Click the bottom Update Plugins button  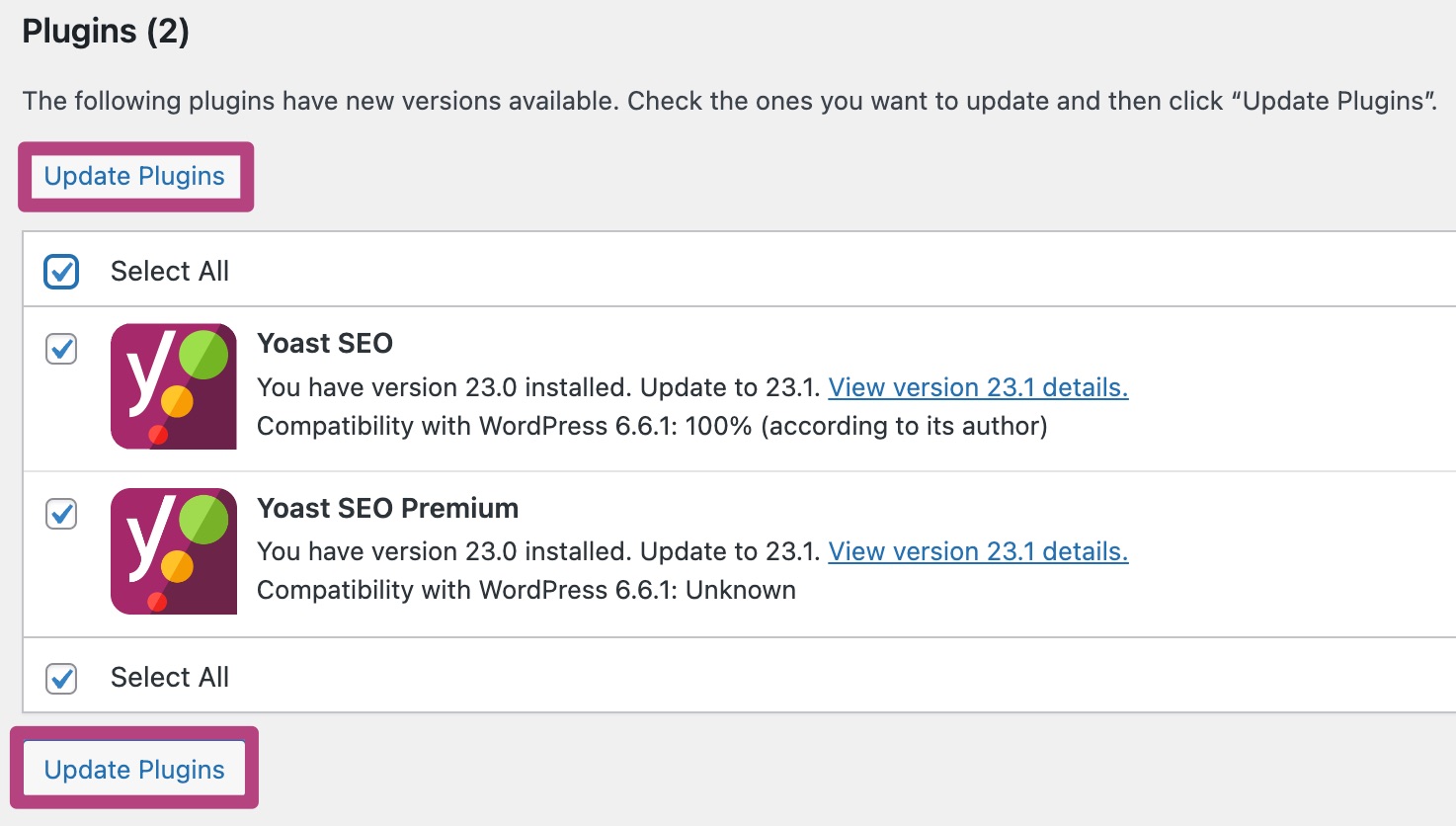click(135, 770)
